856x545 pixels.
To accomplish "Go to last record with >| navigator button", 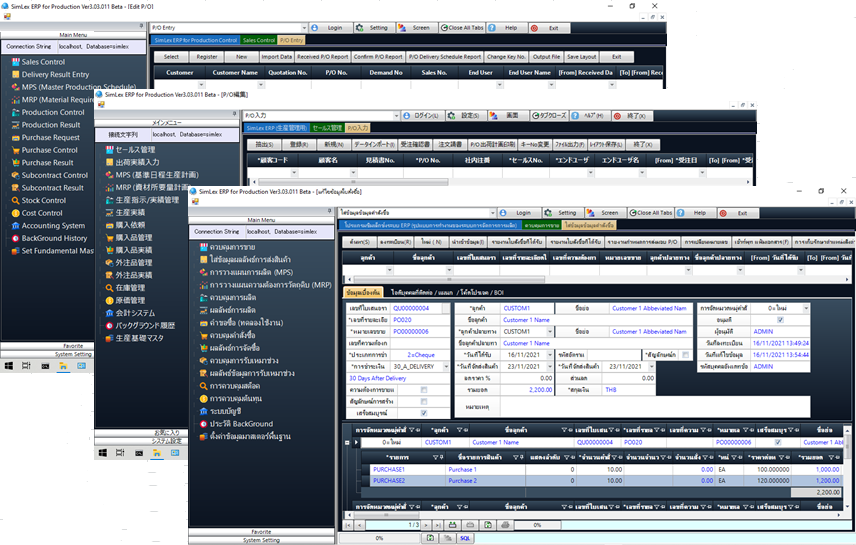I will [x=438, y=525].
